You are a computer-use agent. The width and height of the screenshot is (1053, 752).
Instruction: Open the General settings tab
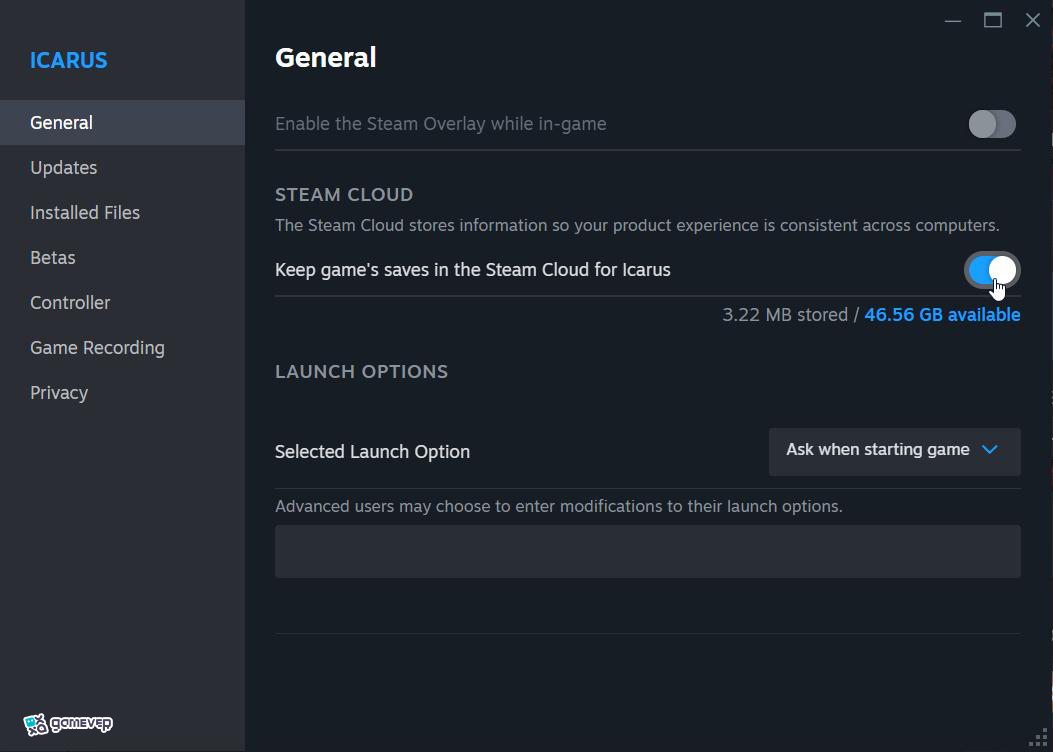122,123
